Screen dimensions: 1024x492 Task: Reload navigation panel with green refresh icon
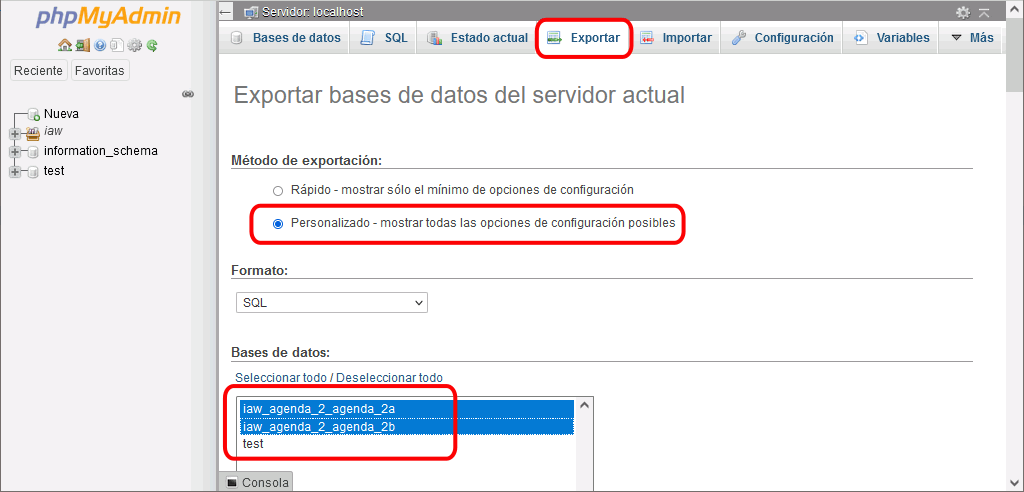[152, 46]
